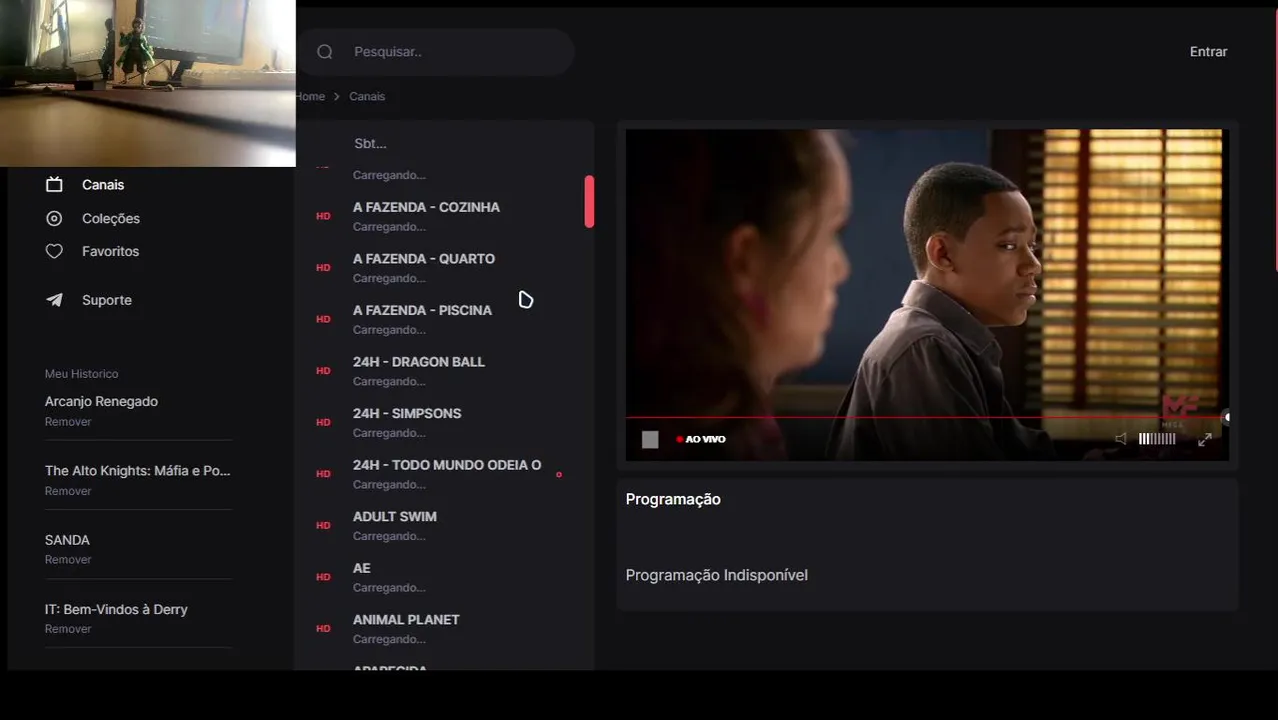Select the 24H - DRAGON BALL channel
The image size is (1278, 720).
click(x=419, y=362)
